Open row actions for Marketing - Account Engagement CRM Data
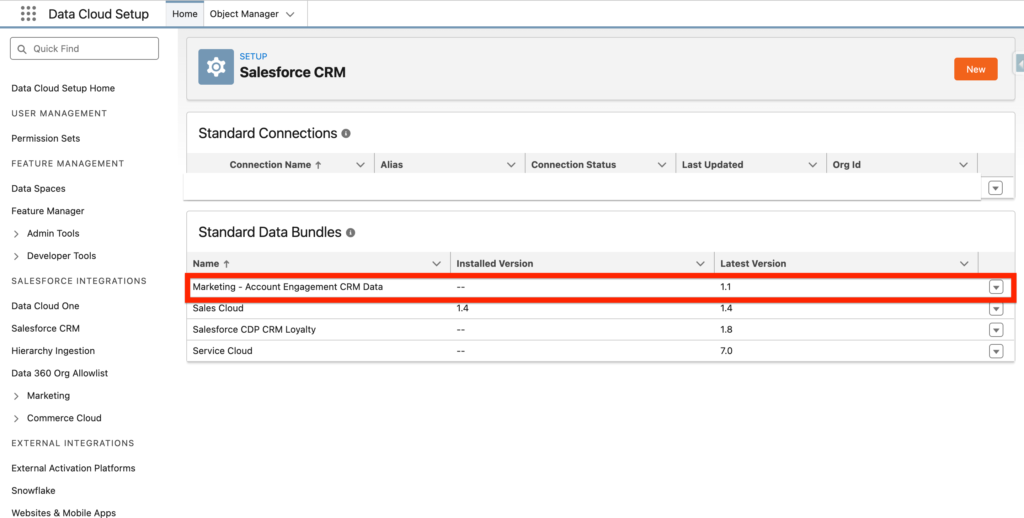The image size is (1024, 518). 995,287
